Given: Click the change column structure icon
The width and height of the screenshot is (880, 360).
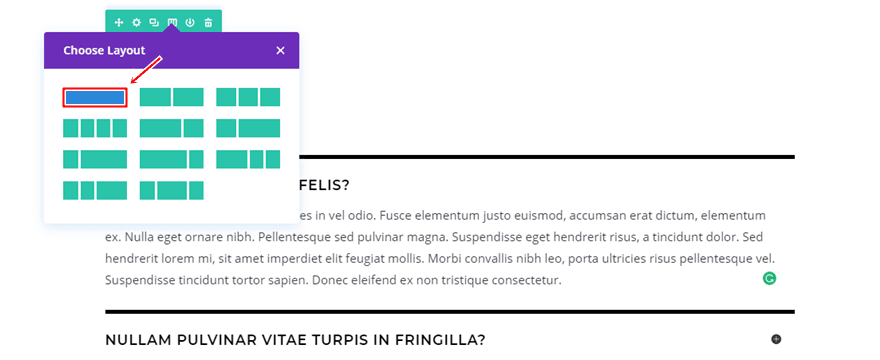Looking at the screenshot, I should pos(172,22).
